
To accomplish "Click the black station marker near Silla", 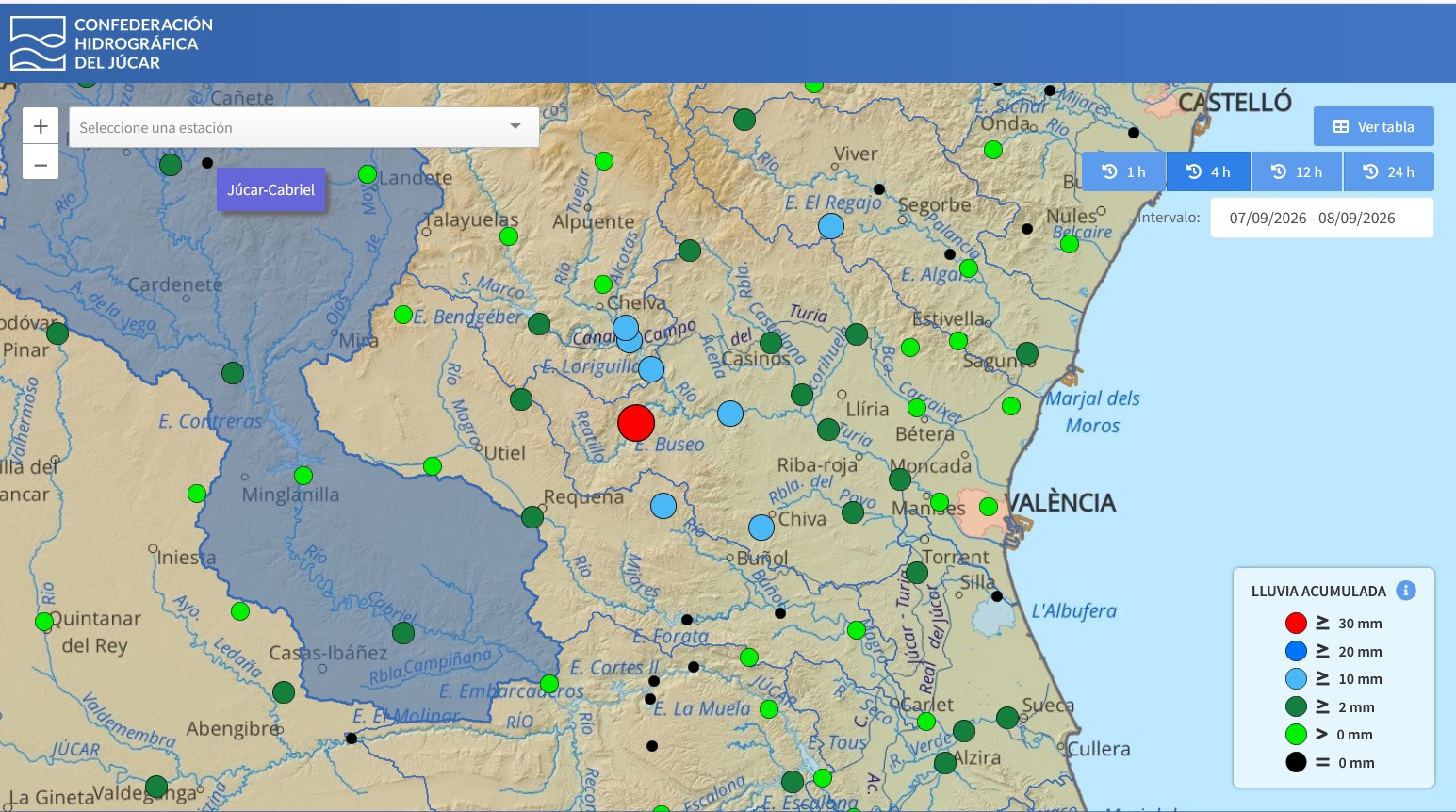I will pyautogui.click(x=997, y=596).
